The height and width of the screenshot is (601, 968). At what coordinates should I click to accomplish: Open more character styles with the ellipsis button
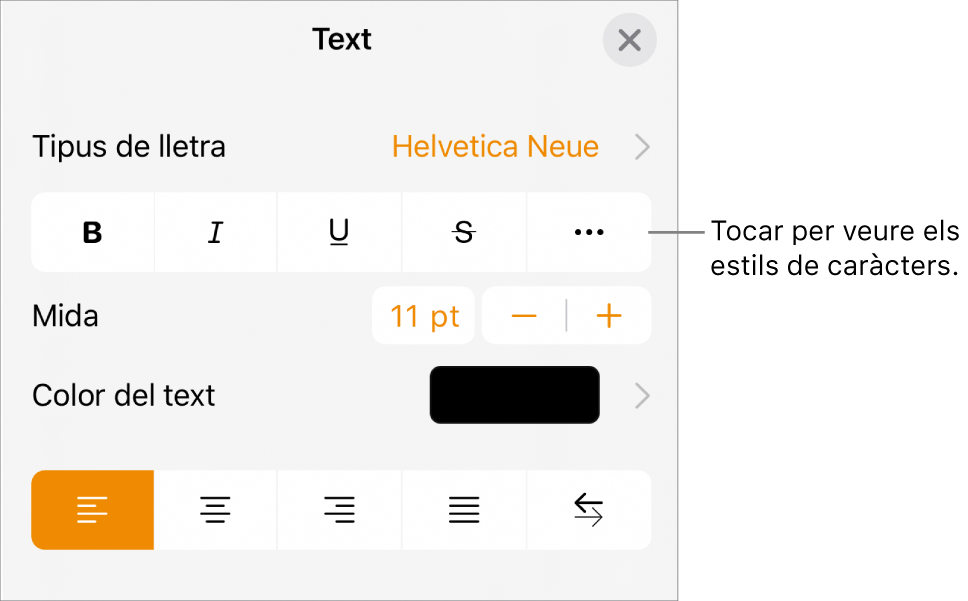pyautogui.click(x=588, y=232)
